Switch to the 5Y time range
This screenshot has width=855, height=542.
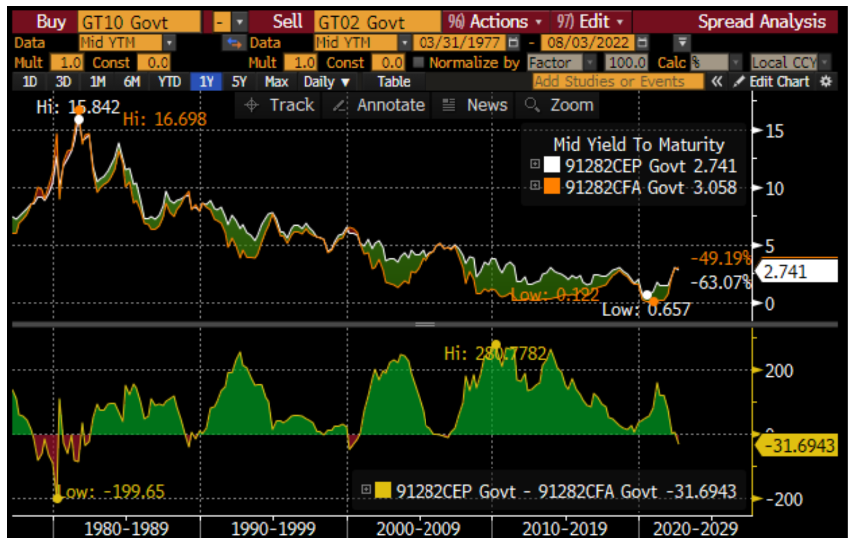237,82
